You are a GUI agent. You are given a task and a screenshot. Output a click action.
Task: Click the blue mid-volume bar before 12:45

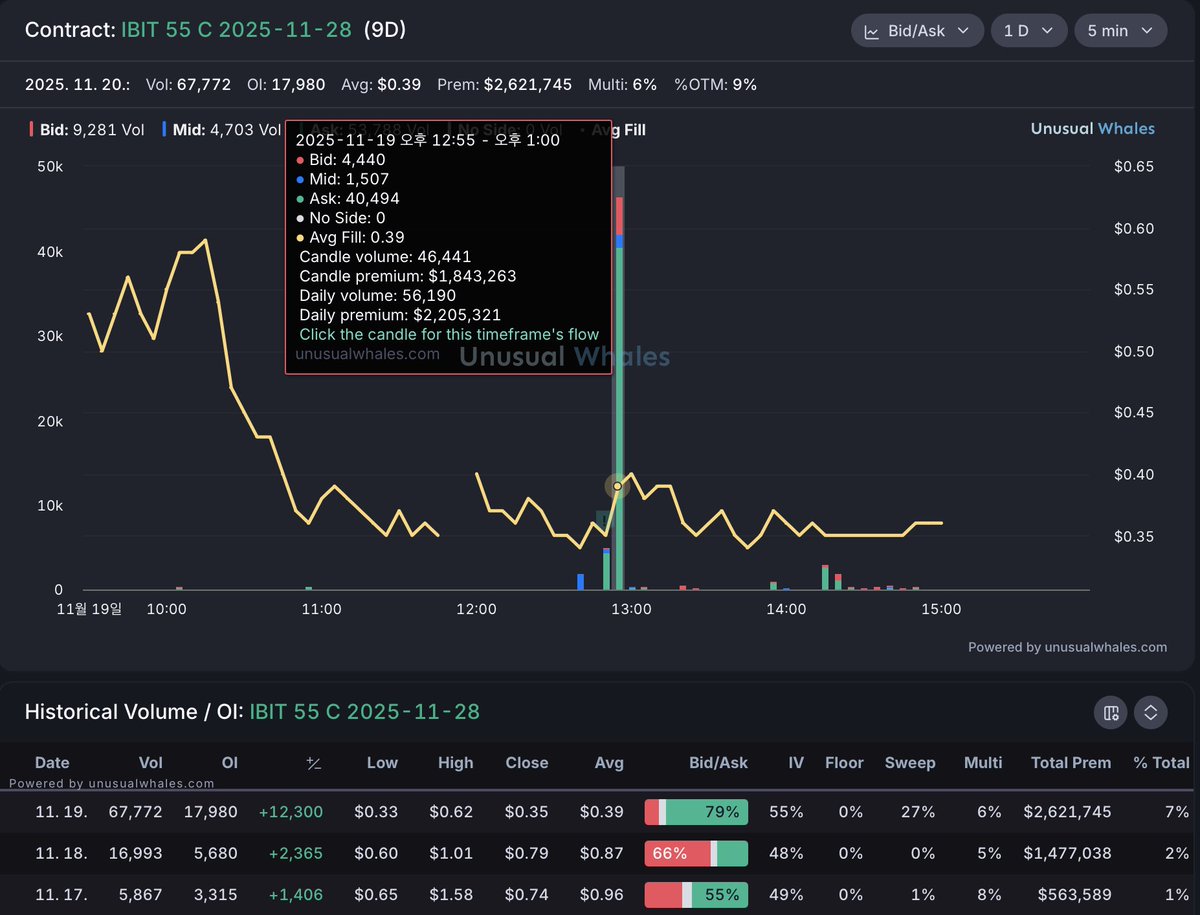tap(581, 582)
